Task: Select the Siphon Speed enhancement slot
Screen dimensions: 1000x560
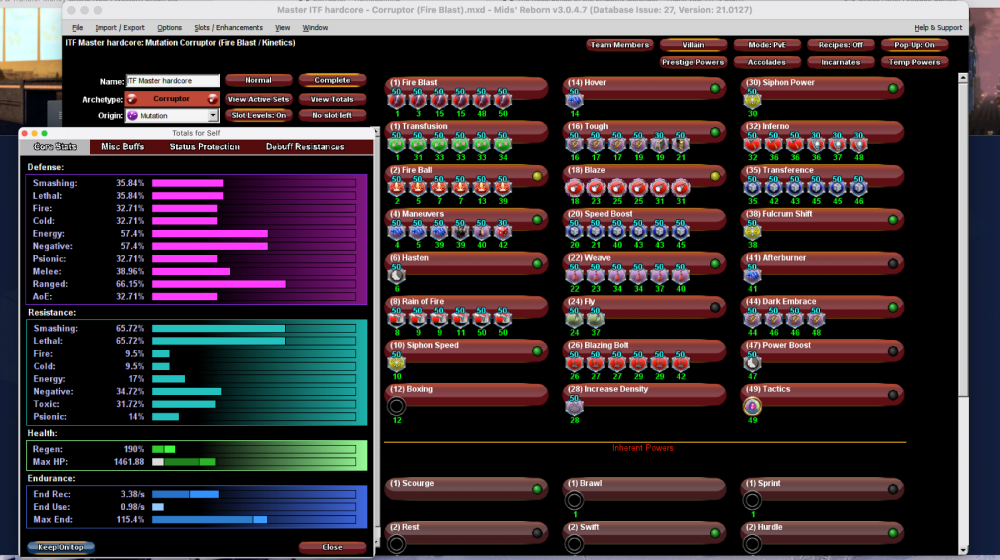Action: [x=397, y=362]
